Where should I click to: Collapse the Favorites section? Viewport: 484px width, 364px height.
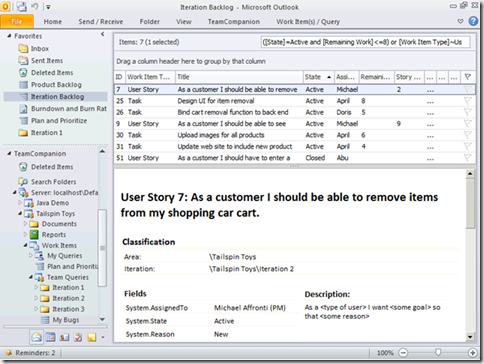point(9,36)
